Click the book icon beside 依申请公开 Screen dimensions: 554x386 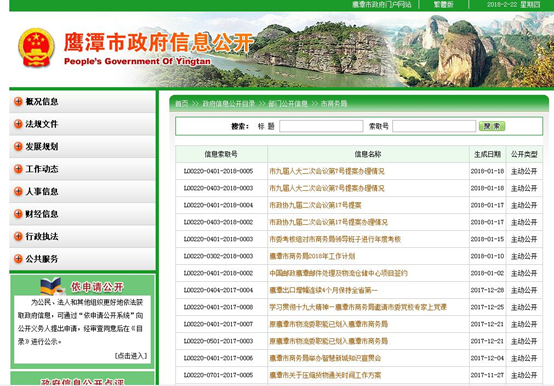click(x=52, y=286)
